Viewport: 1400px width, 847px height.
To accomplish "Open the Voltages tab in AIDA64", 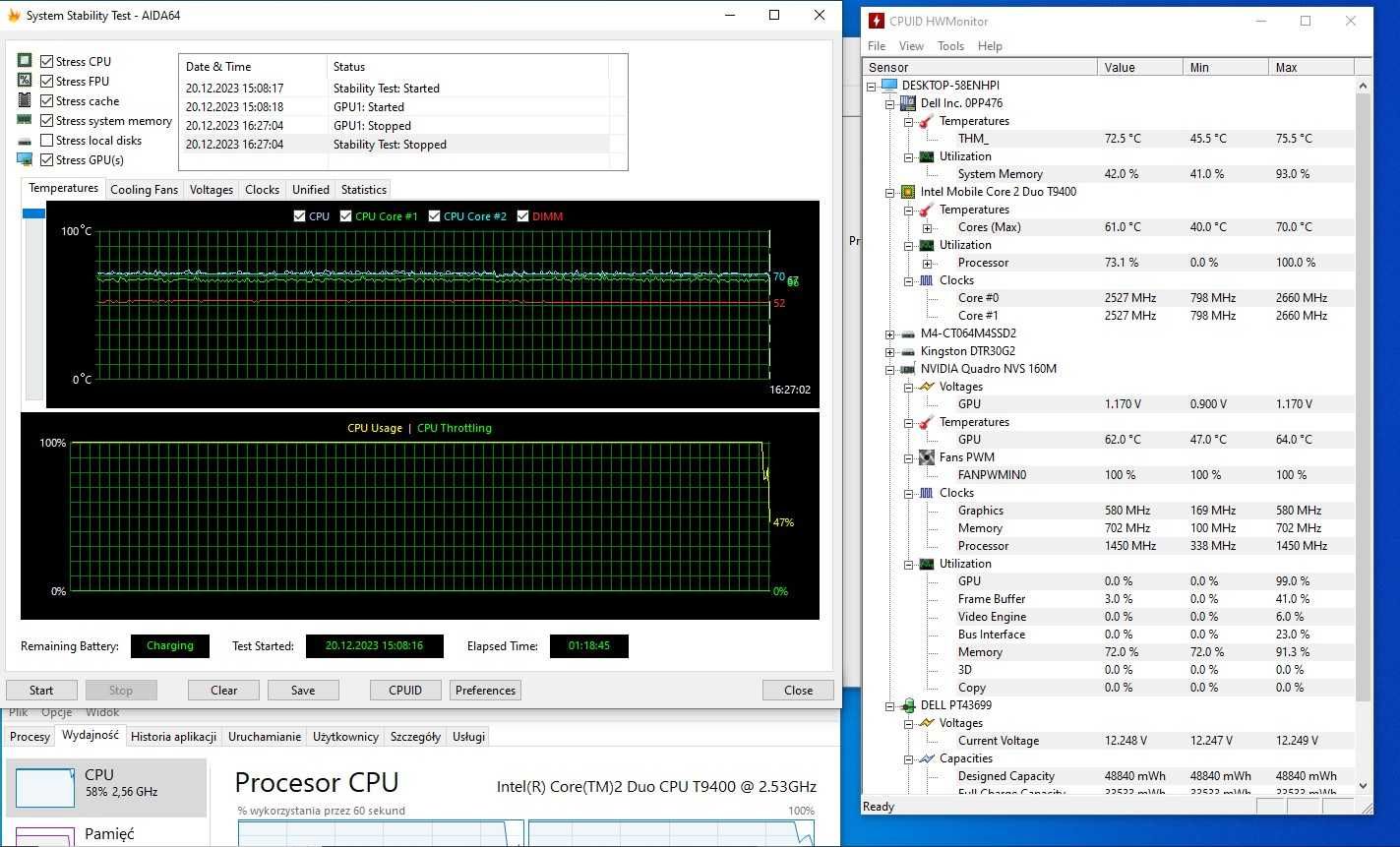I will tap(212, 189).
